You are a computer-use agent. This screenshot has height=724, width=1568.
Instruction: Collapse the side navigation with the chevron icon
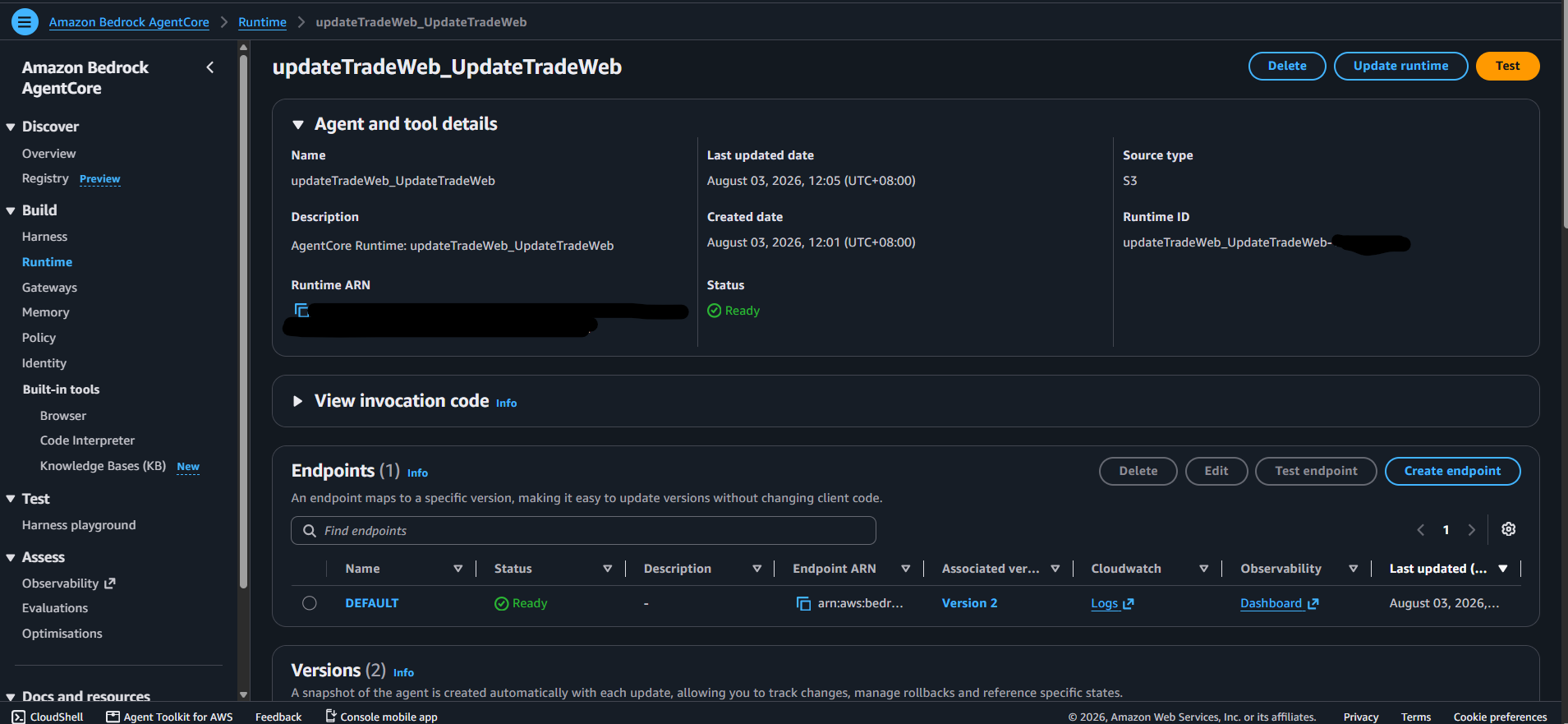210,67
